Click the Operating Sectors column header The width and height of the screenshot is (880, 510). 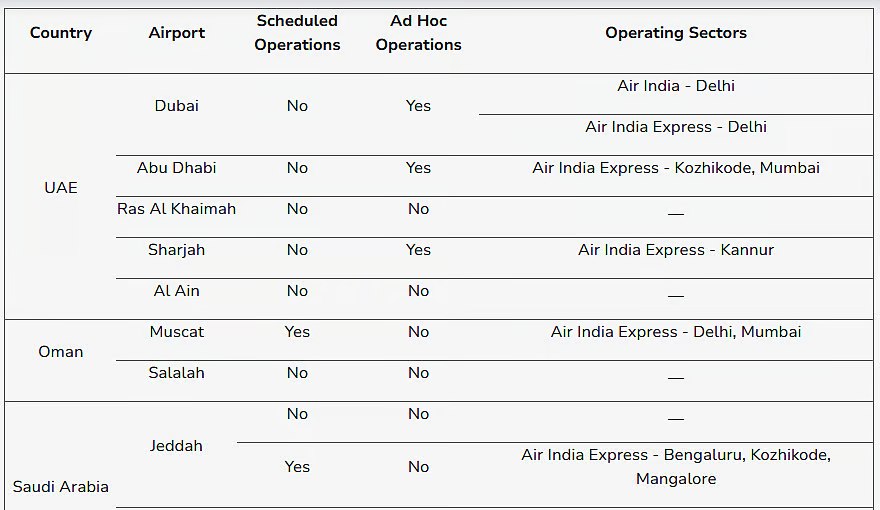(x=676, y=33)
